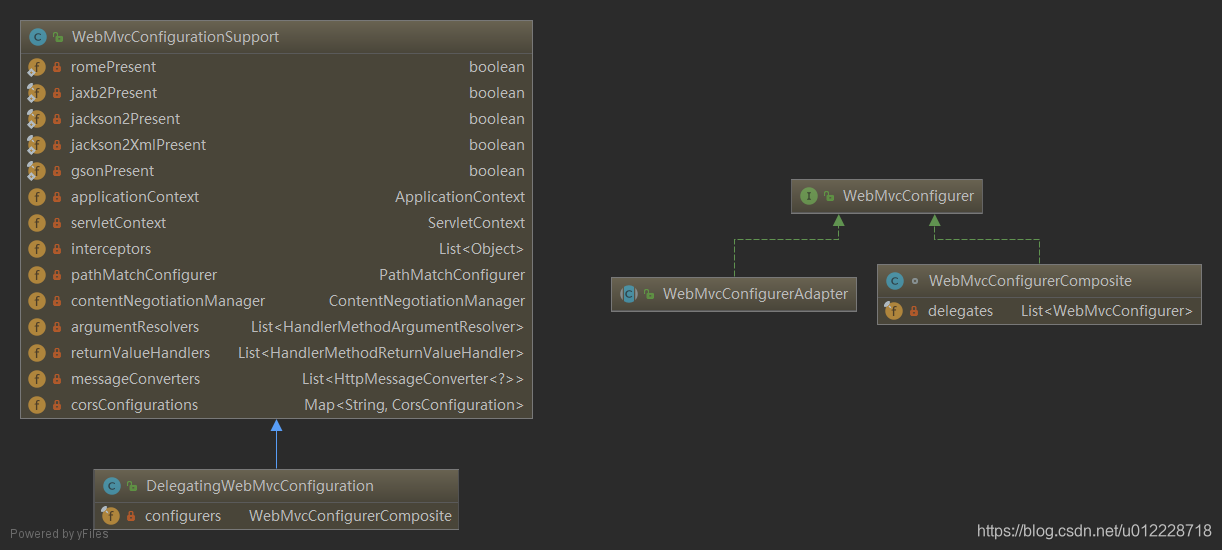The height and width of the screenshot is (550, 1222).
Task: Click the field icon beside jackson2Present
Action: pyautogui.click(x=37, y=119)
